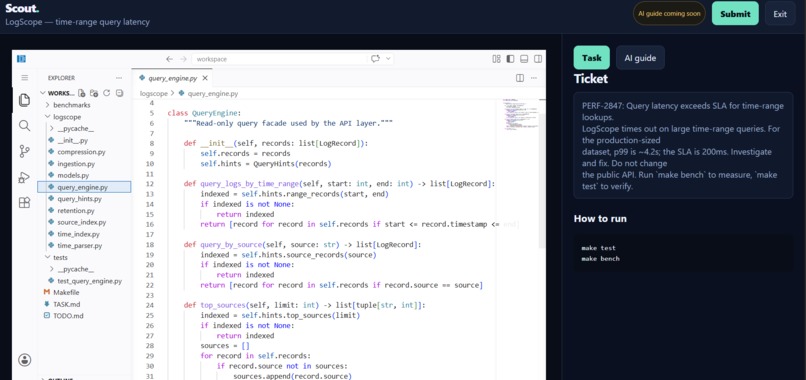This screenshot has height=380, width=806.
Task: Toggle the primary side bar
Action: [x=510, y=59]
